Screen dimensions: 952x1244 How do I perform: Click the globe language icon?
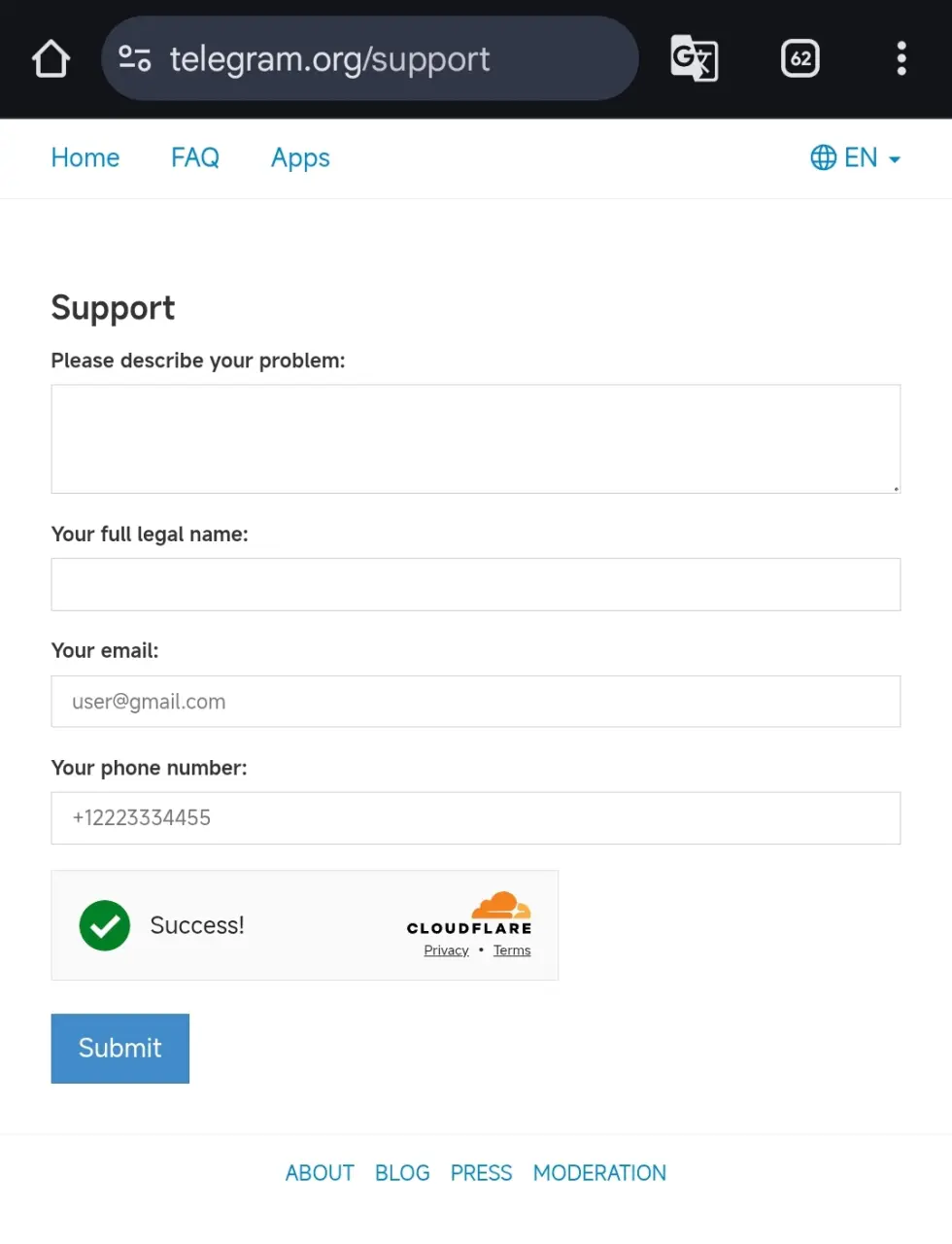[x=823, y=157]
